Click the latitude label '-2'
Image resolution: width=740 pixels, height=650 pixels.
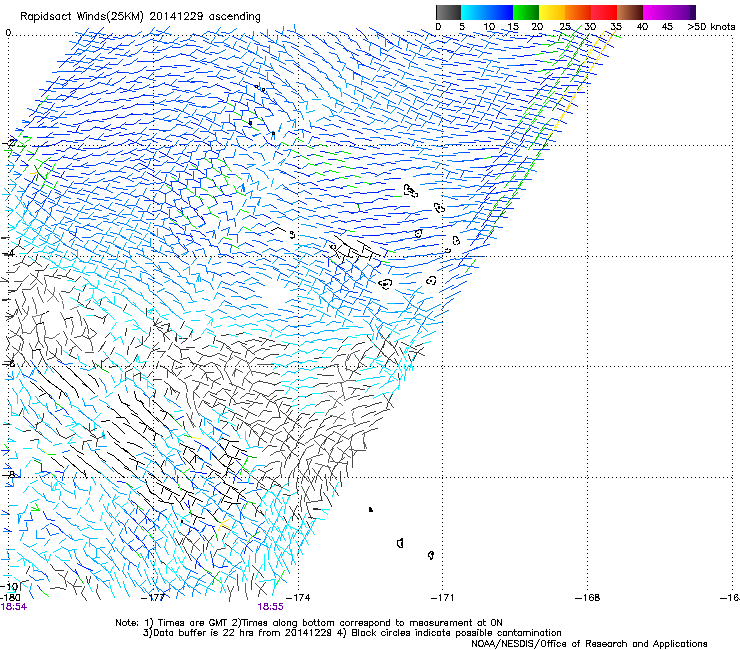click(x=11, y=143)
